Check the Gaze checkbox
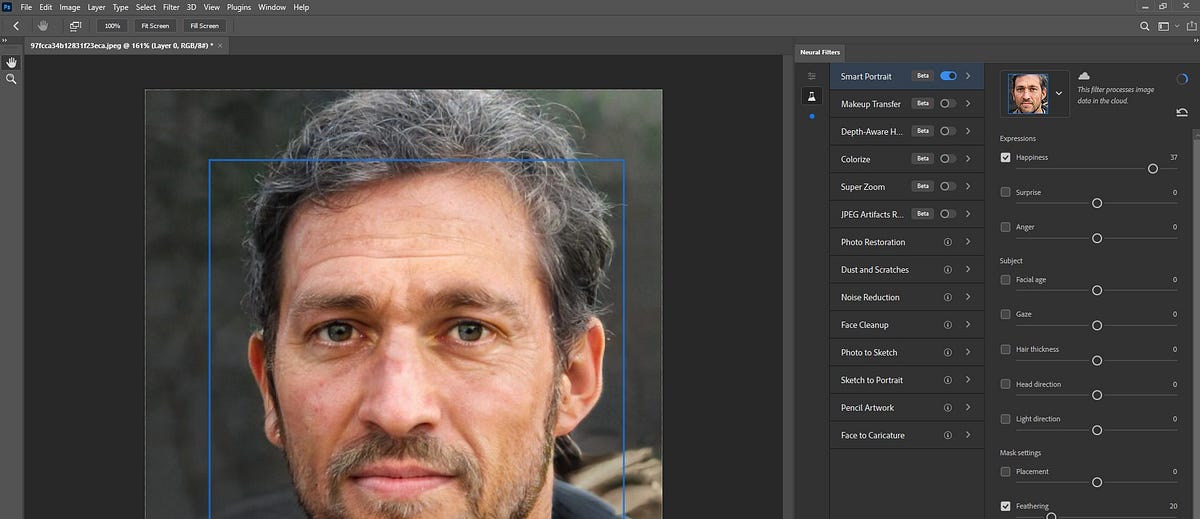This screenshot has width=1200, height=519. click(1005, 314)
